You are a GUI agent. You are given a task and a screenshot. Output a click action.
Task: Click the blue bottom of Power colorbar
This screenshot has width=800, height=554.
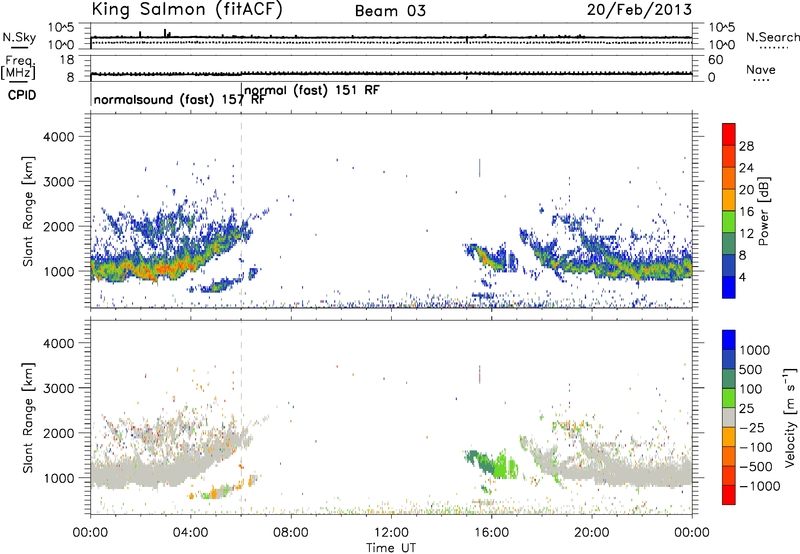click(x=729, y=287)
